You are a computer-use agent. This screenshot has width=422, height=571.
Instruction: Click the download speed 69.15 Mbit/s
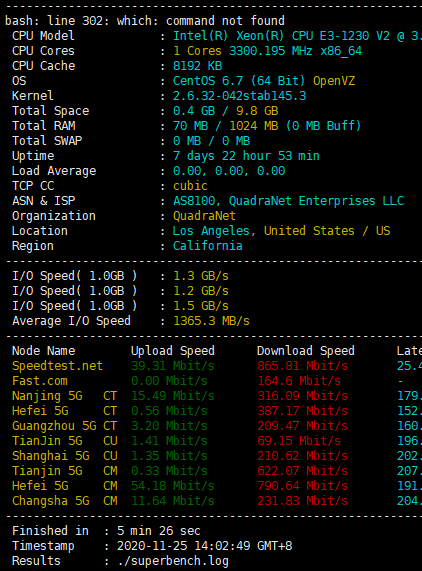pos(299,441)
